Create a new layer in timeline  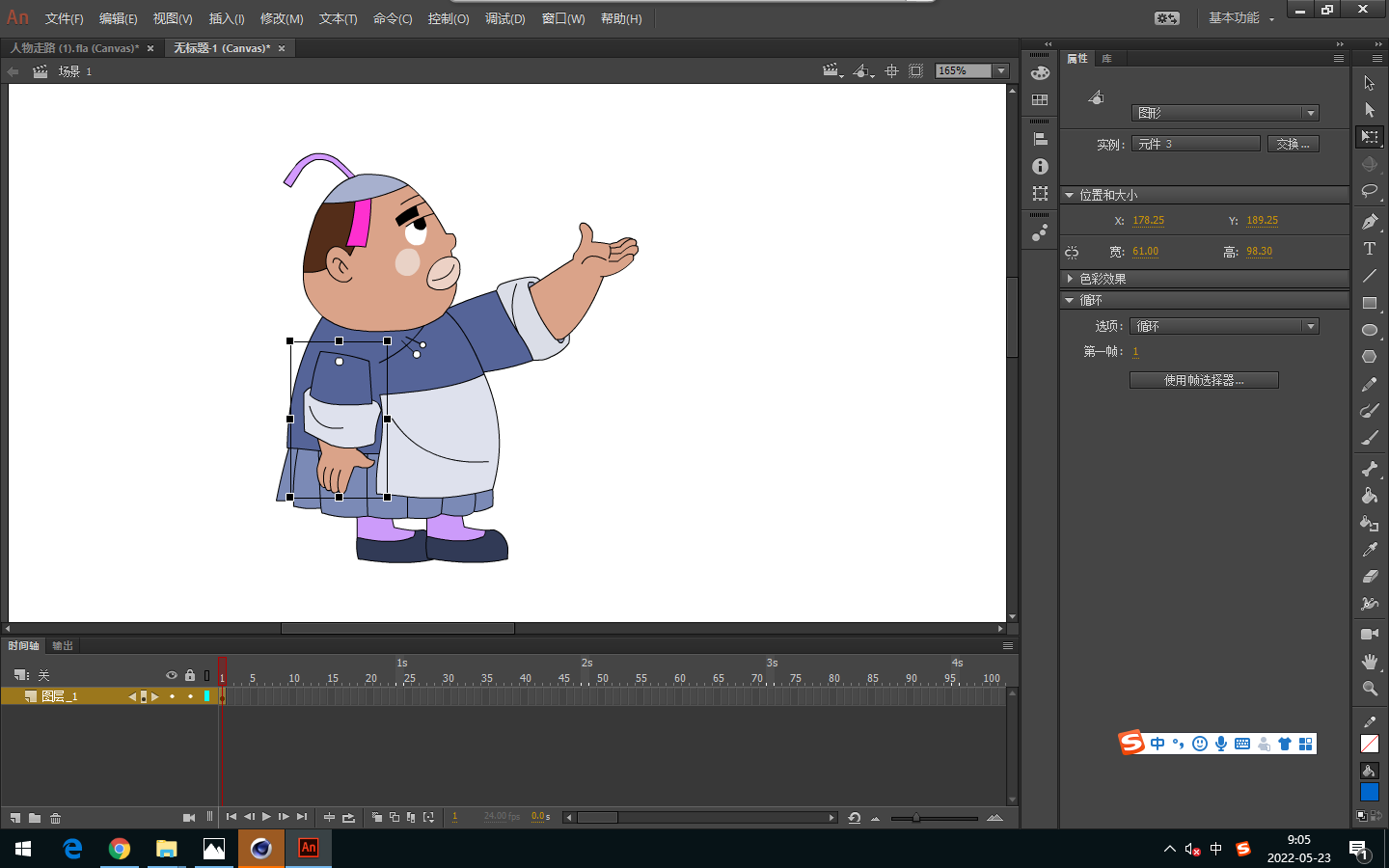(x=15, y=818)
